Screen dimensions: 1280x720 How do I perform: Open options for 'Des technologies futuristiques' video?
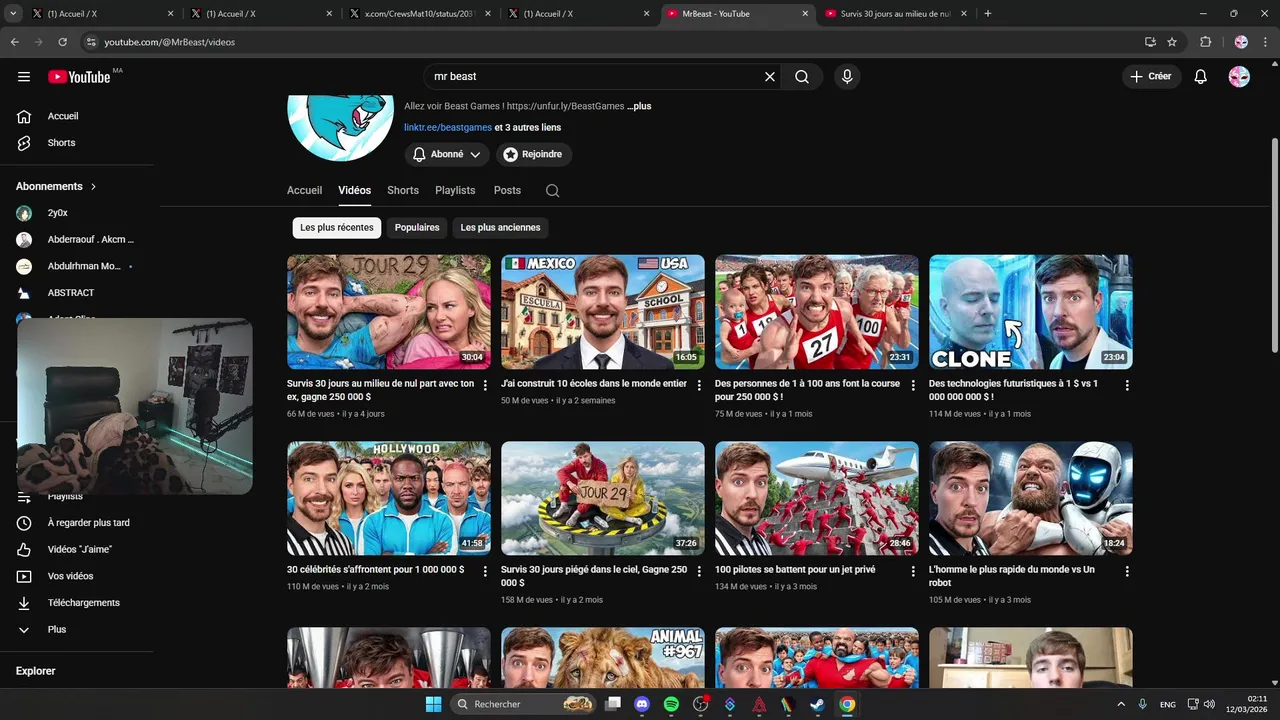pos(1127,385)
